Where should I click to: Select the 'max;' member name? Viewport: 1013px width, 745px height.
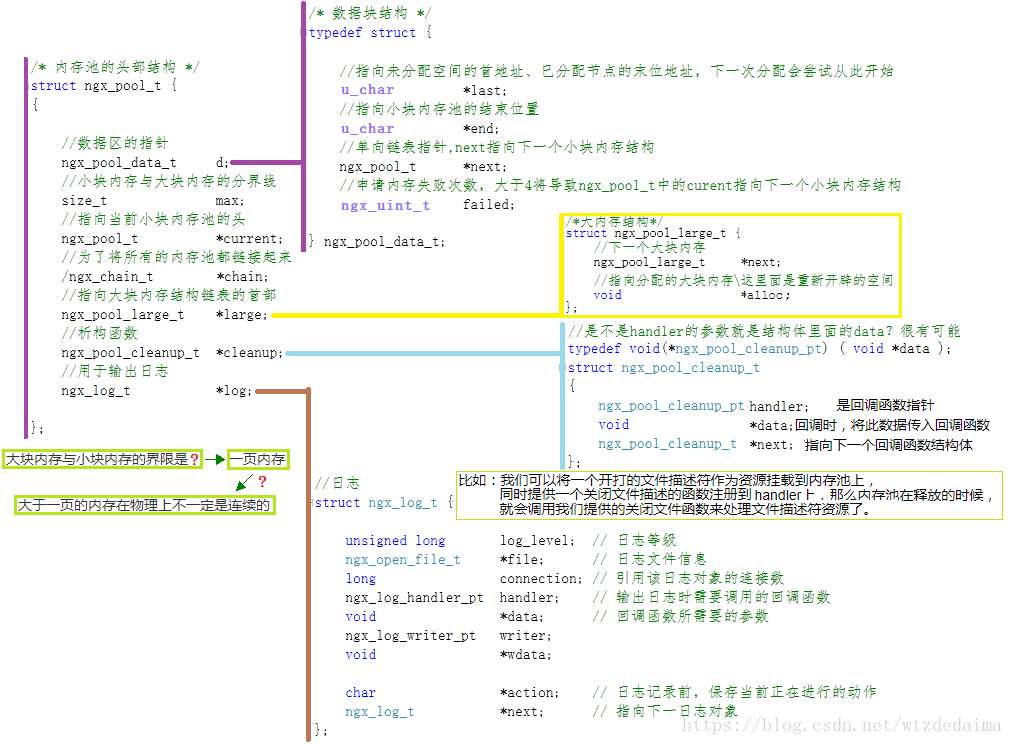tap(229, 201)
